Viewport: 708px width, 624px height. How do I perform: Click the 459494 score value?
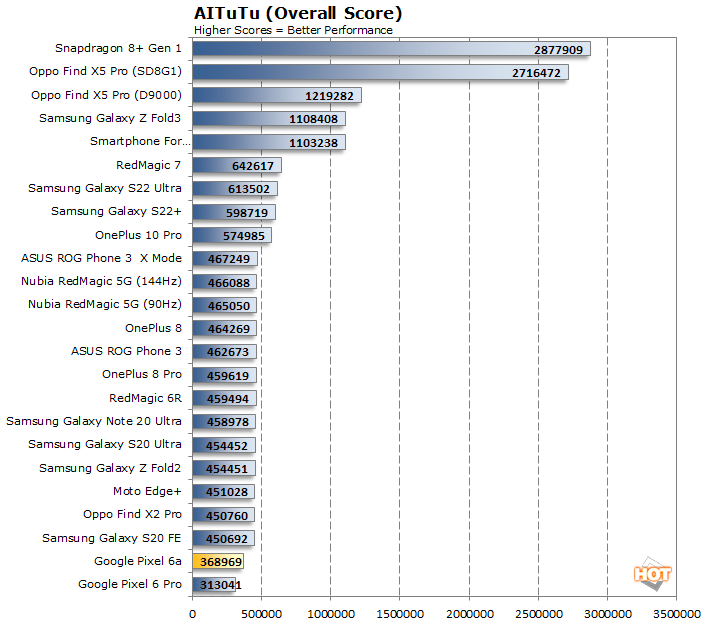click(228, 399)
